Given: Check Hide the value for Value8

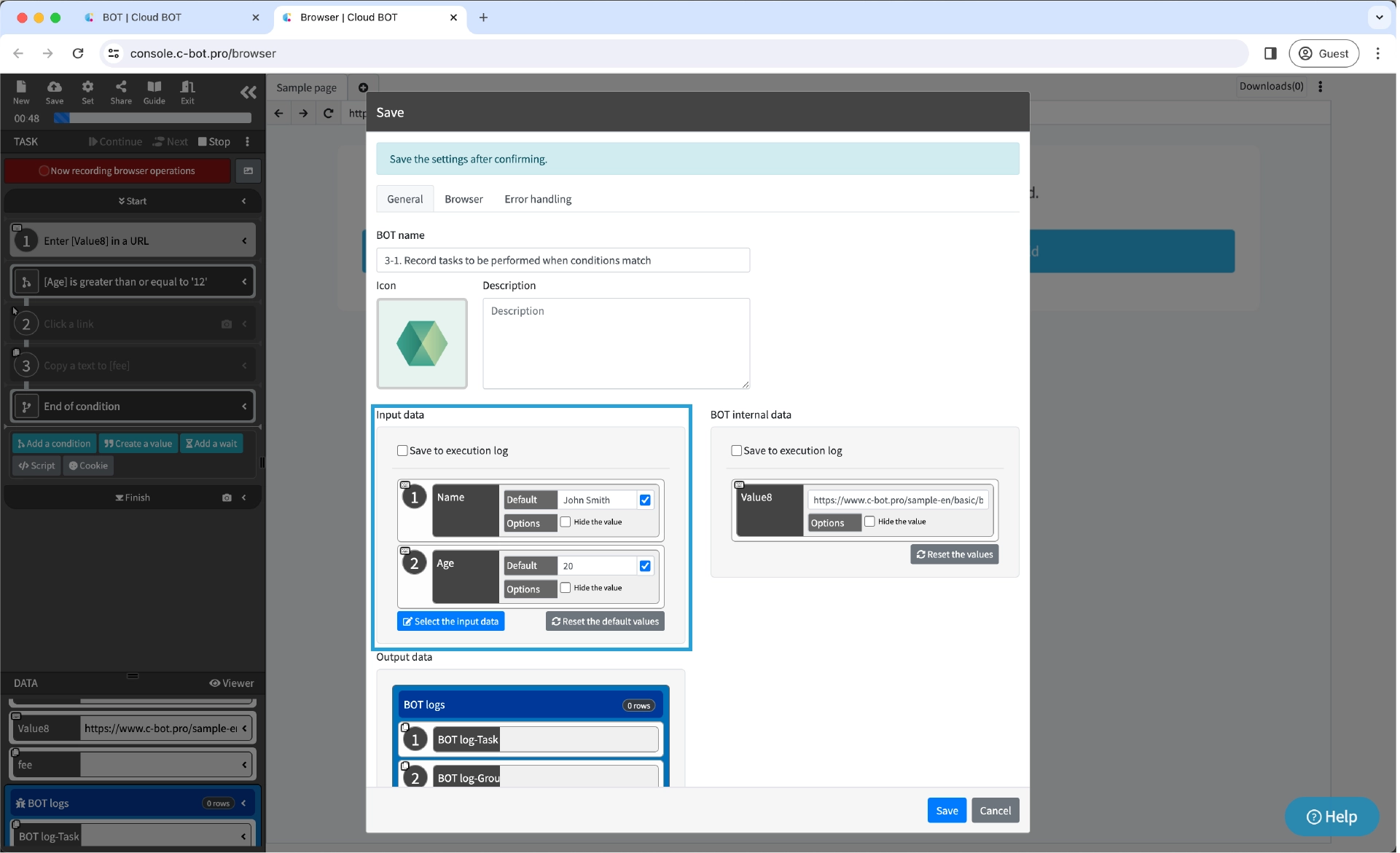Looking at the screenshot, I should 869,522.
